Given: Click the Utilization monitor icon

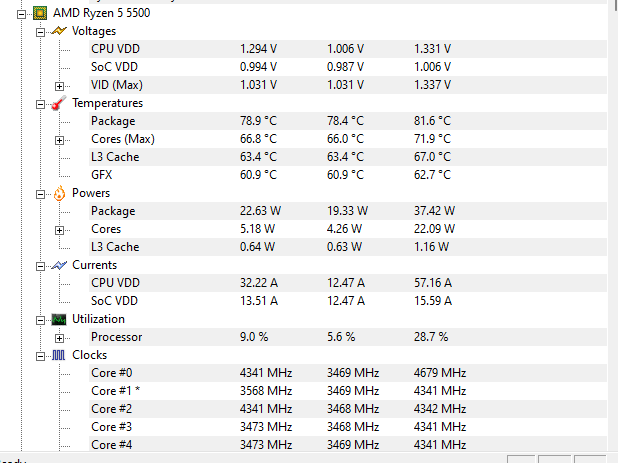Looking at the screenshot, I should click(x=58, y=319).
